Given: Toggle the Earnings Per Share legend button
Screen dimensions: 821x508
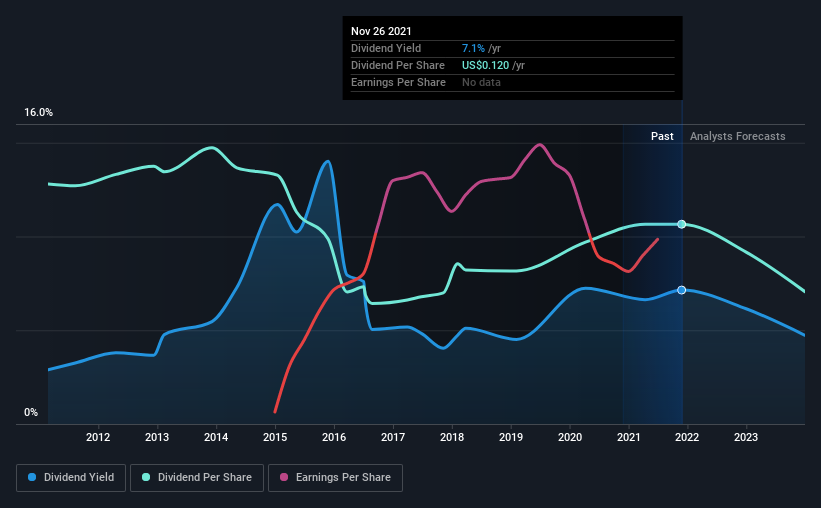Looking at the screenshot, I should tap(335, 478).
